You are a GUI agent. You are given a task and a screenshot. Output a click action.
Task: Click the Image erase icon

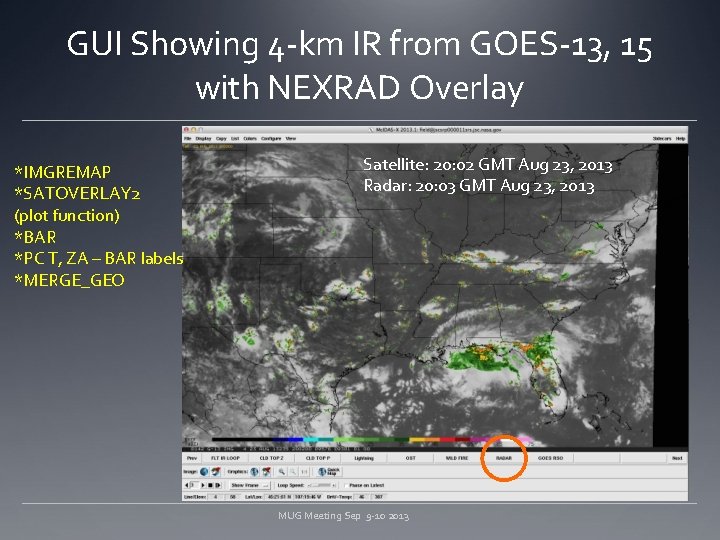216,472
